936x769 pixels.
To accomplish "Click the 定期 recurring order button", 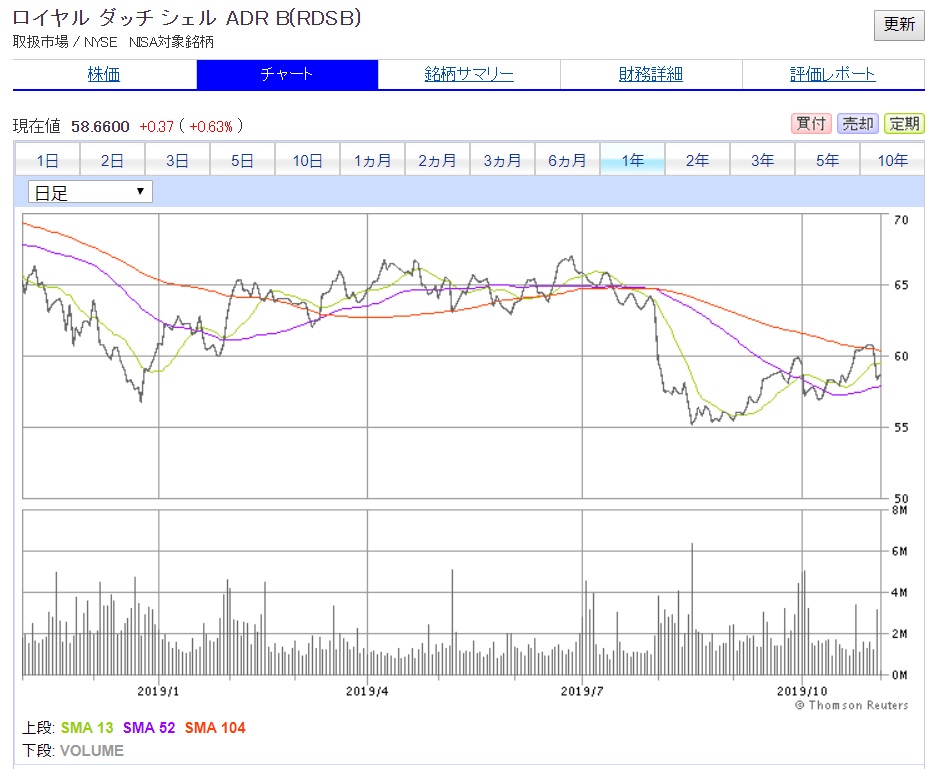I will 904,124.
